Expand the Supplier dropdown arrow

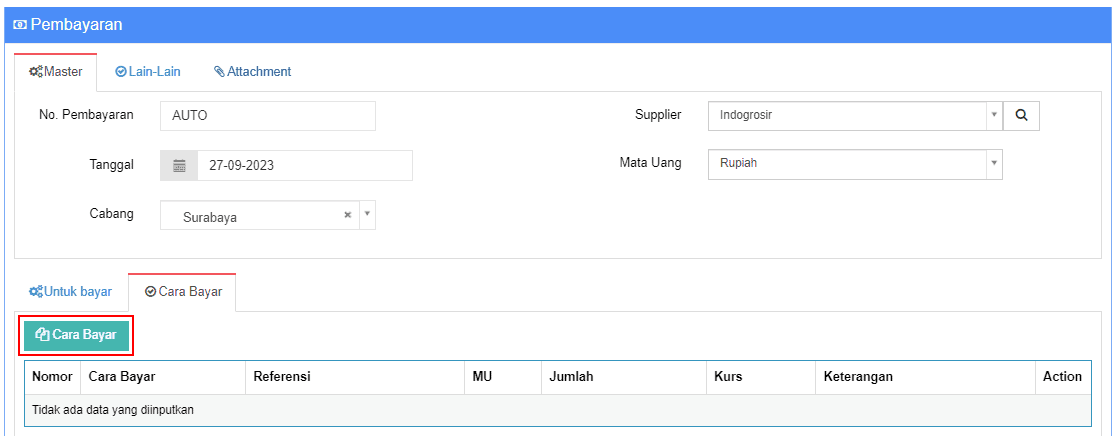[994, 115]
